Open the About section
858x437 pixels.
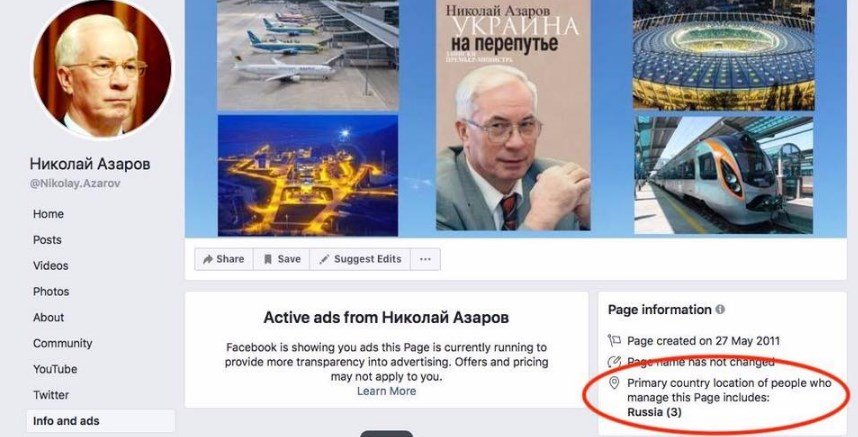pyautogui.click(x=48, y=317)
